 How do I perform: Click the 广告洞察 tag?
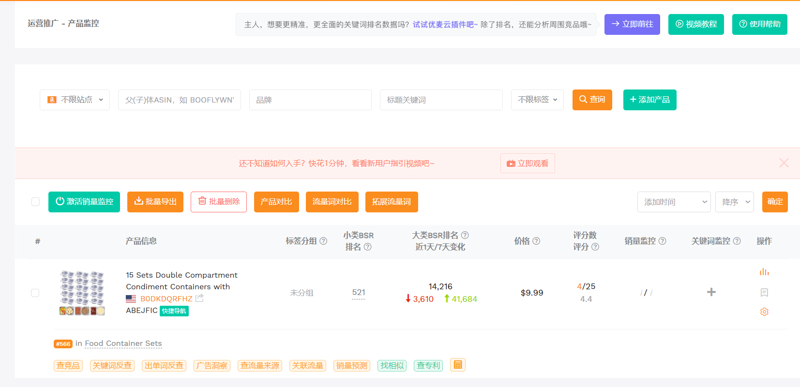(212, 366)
